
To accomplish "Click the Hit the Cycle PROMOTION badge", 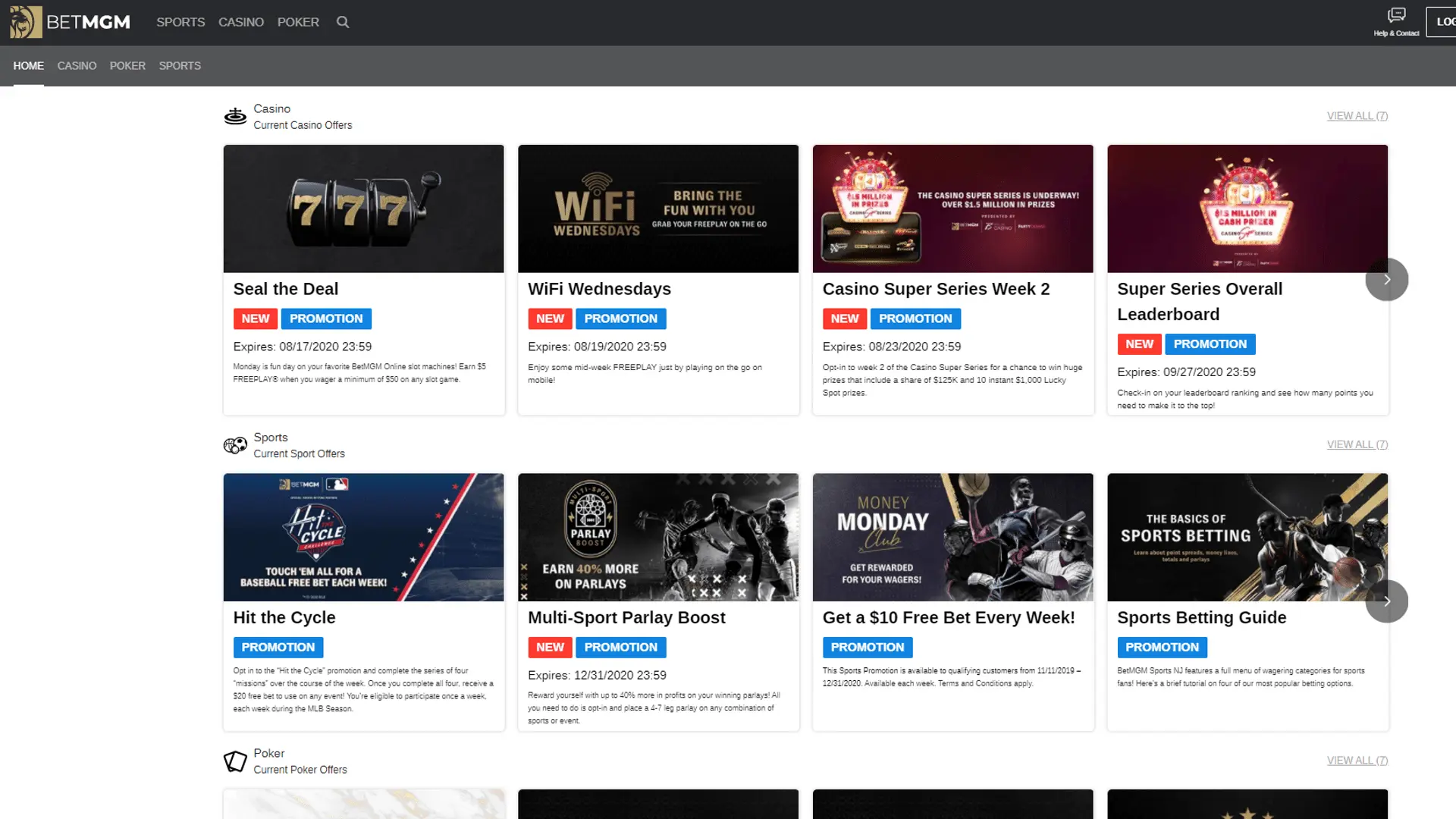I will tap(278, 647).
